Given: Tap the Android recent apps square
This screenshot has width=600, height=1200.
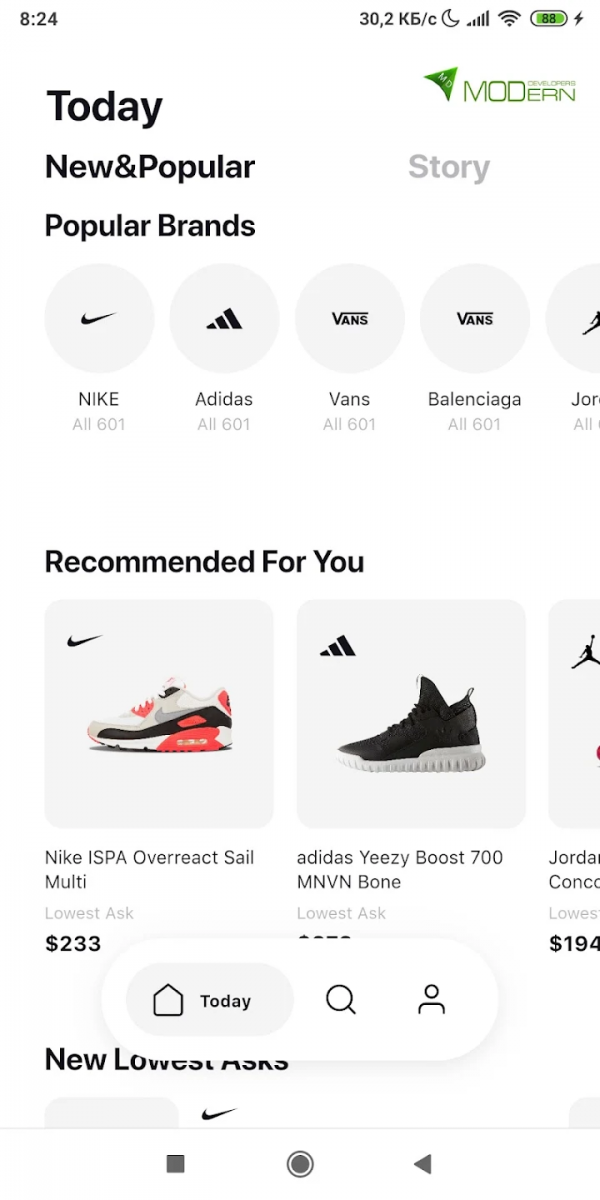Looking at the screenshot, I should (176, 1163).
